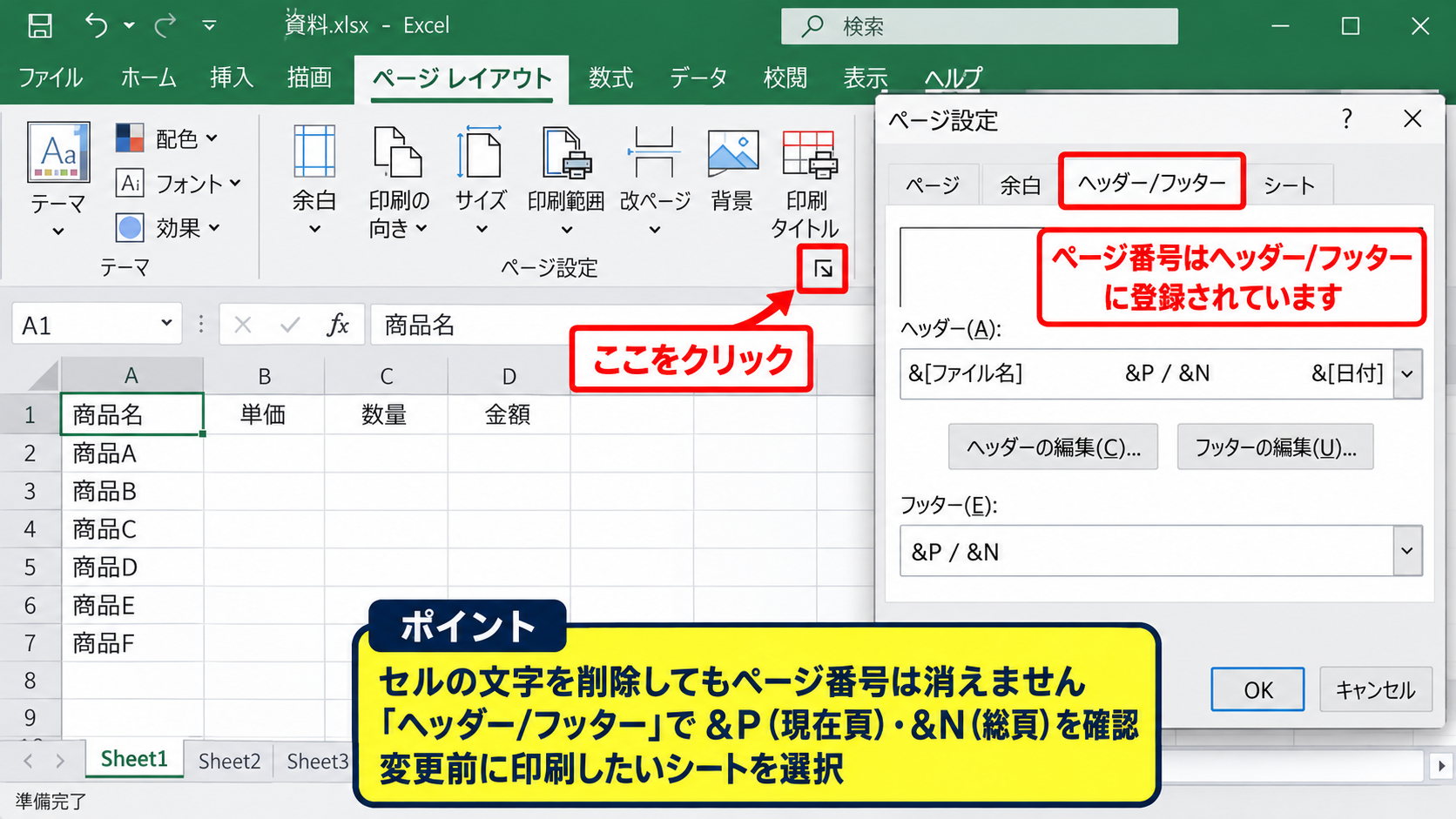Open the ページ設定 dialog launcher
Screen dimensions: 1456x819
(x=823, y=269)
